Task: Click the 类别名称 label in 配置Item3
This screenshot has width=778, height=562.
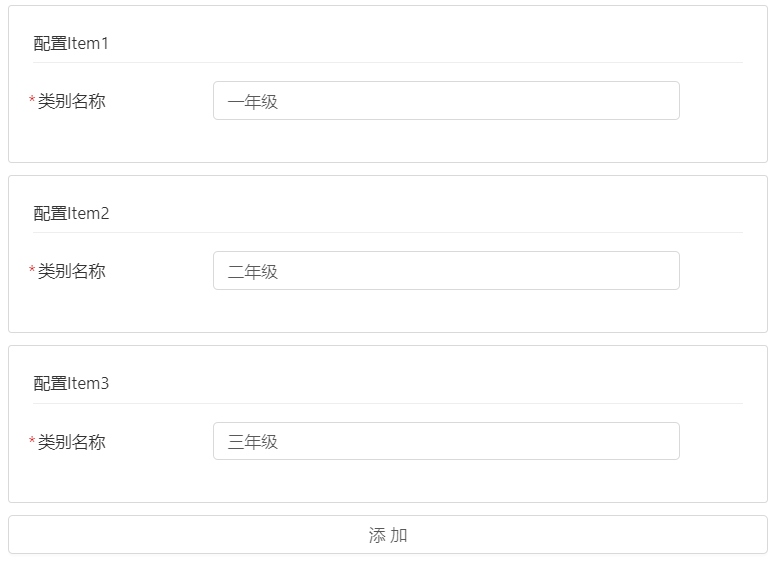Action: pyautogui.click(x=71, y=441)
